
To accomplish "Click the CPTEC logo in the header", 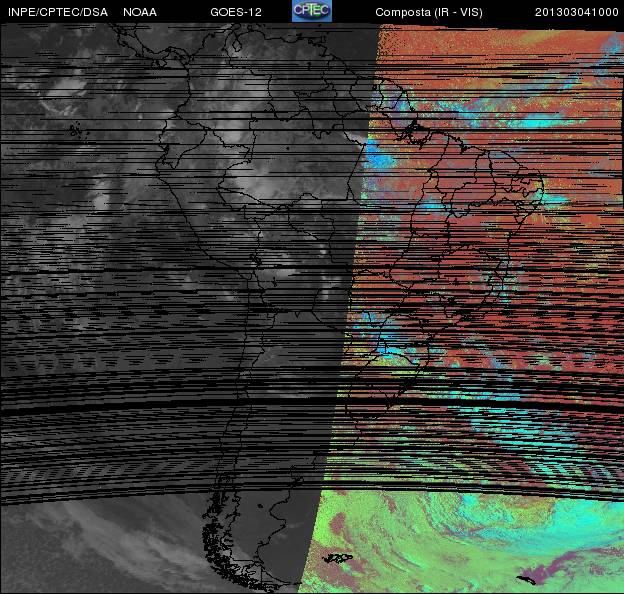I will click(312, 11).
